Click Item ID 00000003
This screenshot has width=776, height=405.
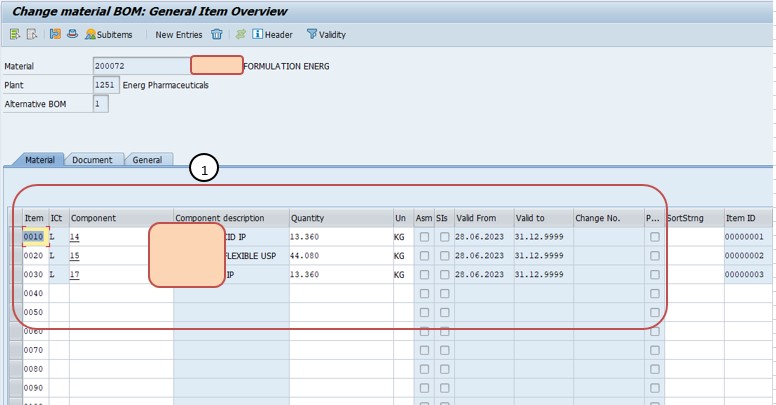(748, 274)
